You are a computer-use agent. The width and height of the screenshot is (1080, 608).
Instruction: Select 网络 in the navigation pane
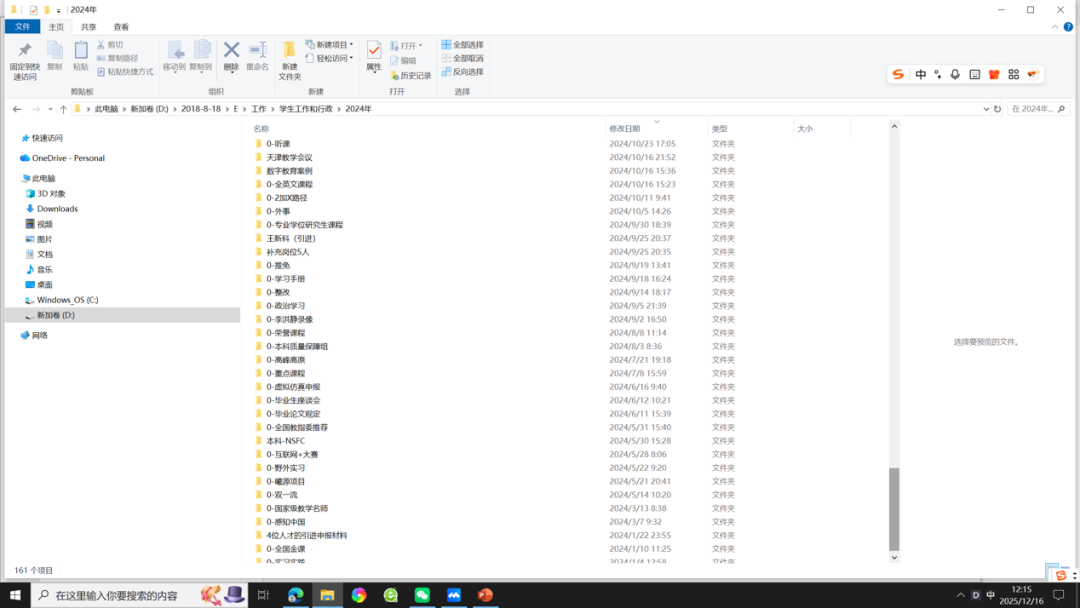point(40,335)
